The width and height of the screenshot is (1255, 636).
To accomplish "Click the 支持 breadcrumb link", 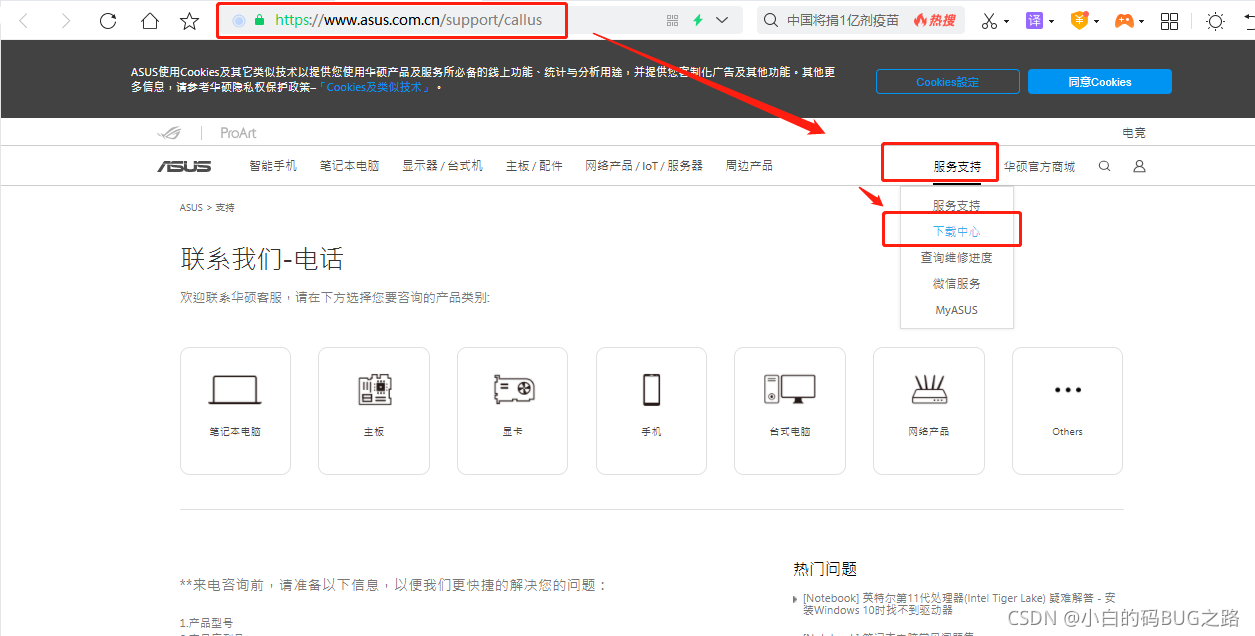I will (x=225, y=208).
